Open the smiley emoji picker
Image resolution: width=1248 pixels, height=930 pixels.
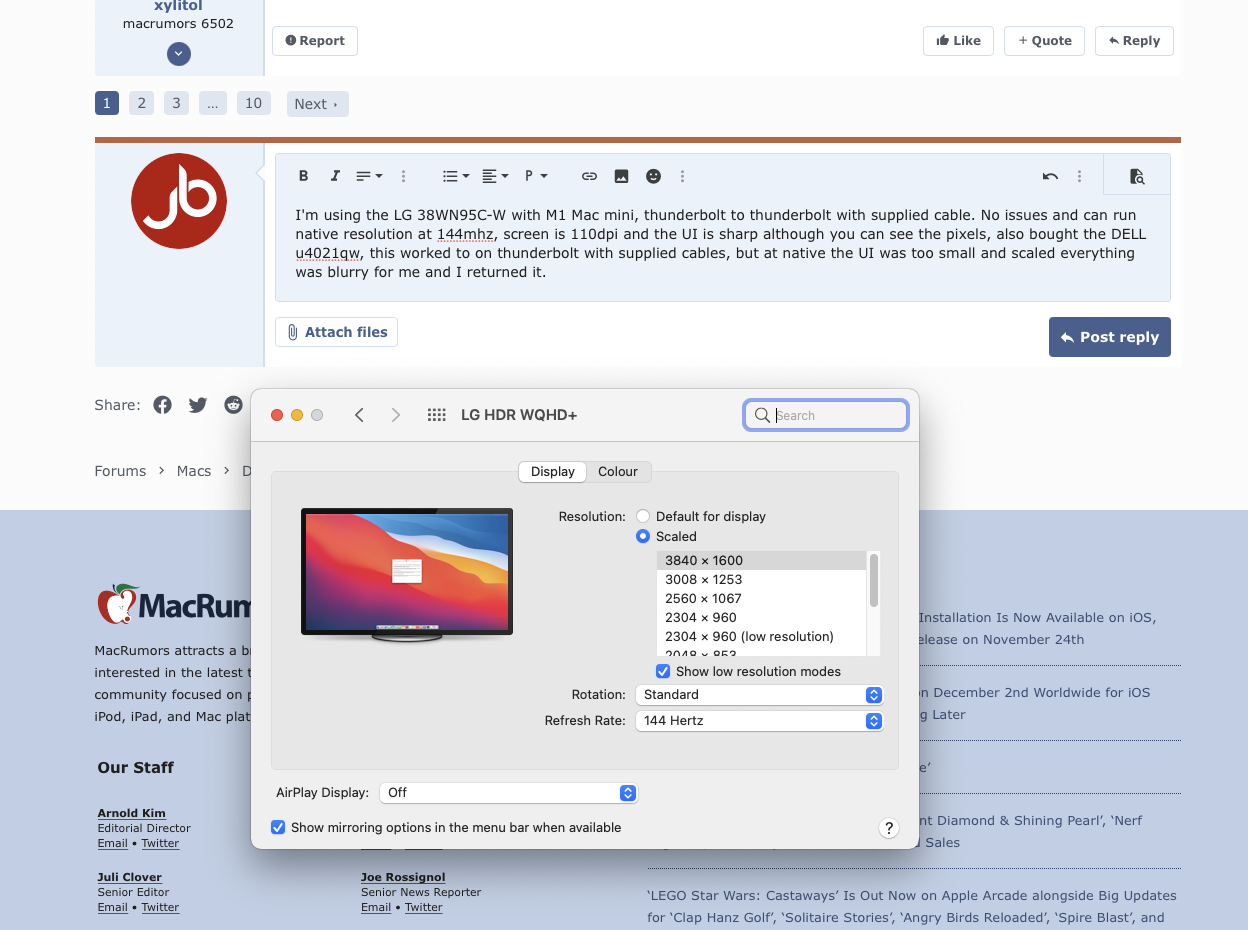point(653,176)
